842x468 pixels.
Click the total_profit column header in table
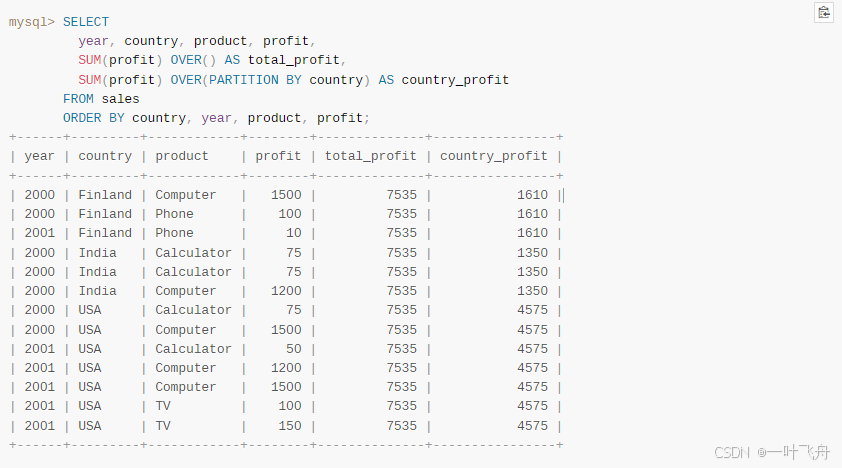click(x=370, y=156)
